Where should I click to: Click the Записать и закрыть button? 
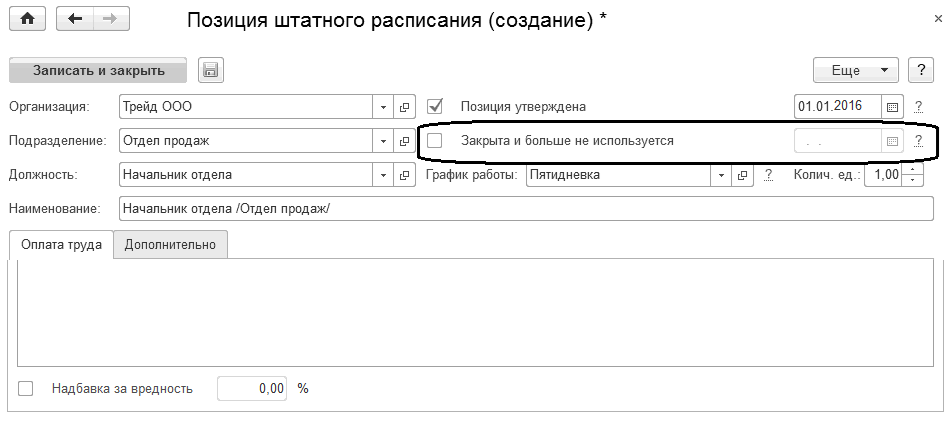click(x=97, y=70)
